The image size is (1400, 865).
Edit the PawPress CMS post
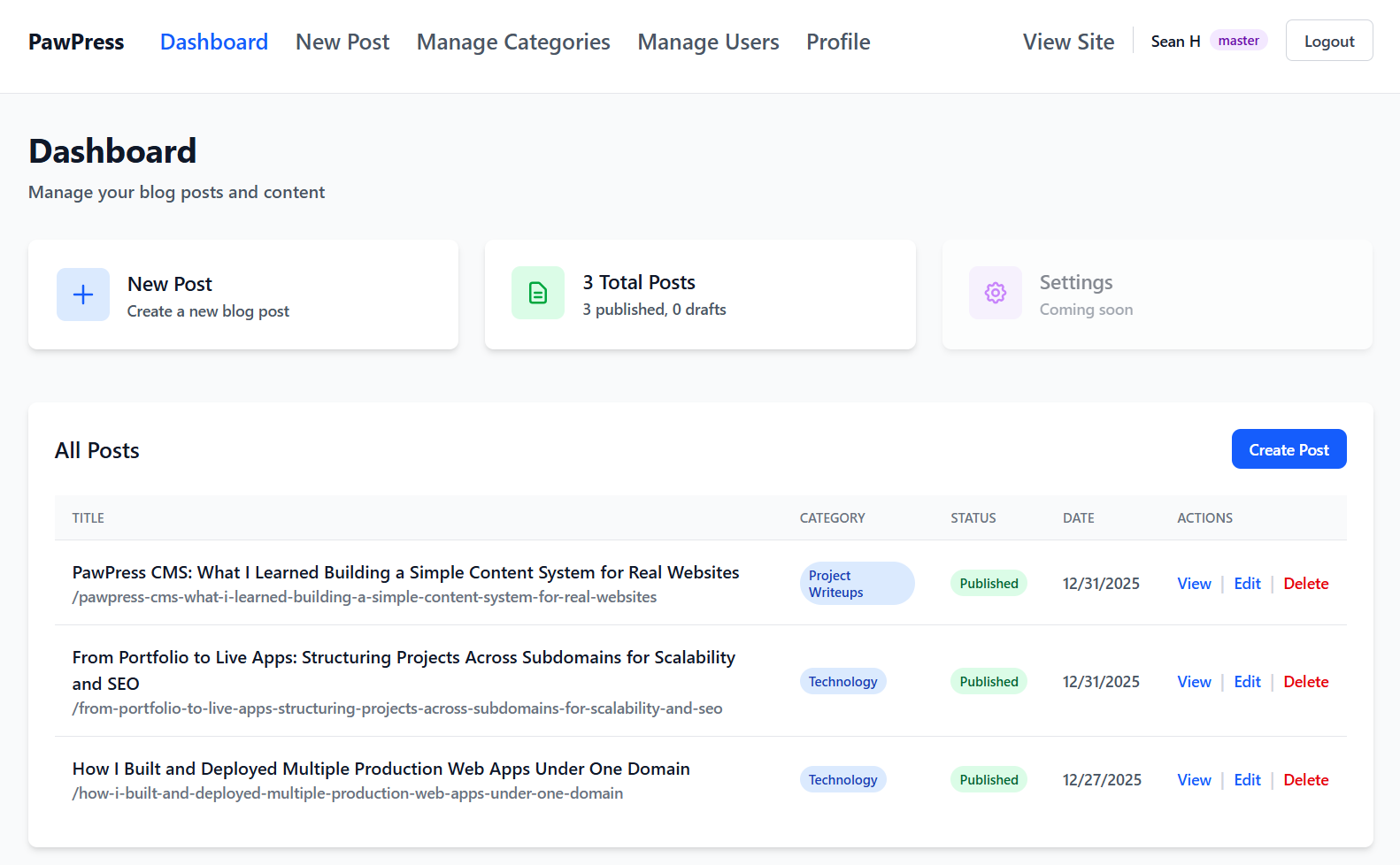(x=1247, y=584)
